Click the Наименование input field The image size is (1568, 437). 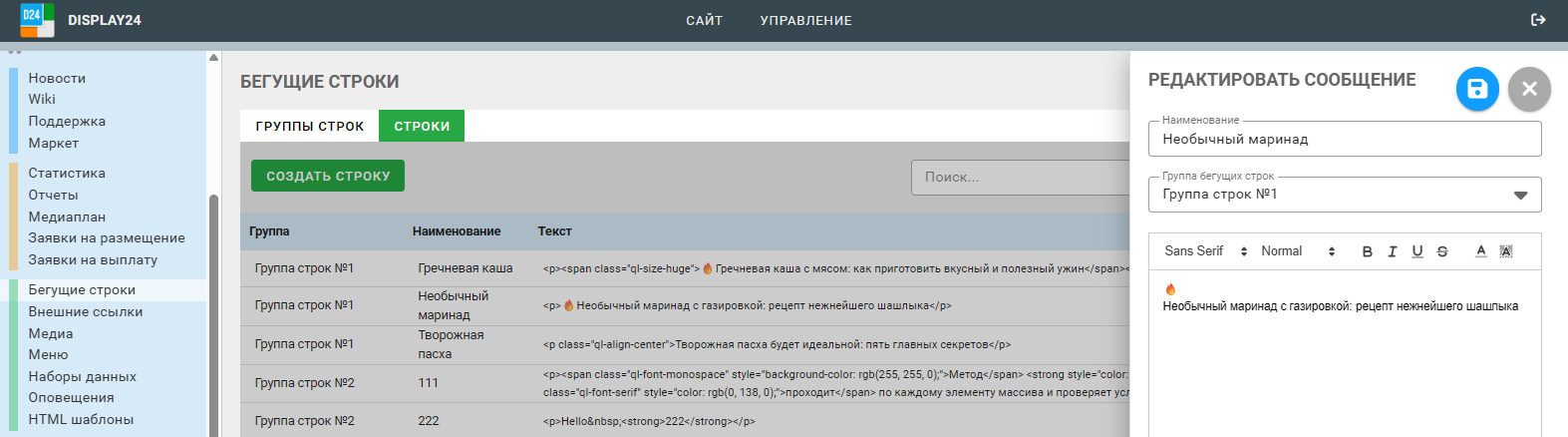pyautogui.click(x=1344, y=139)
